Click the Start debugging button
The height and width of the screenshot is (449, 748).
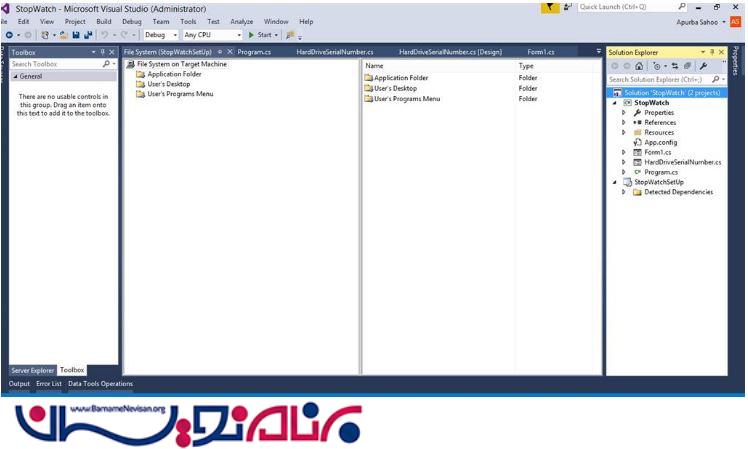pos(260,35)
